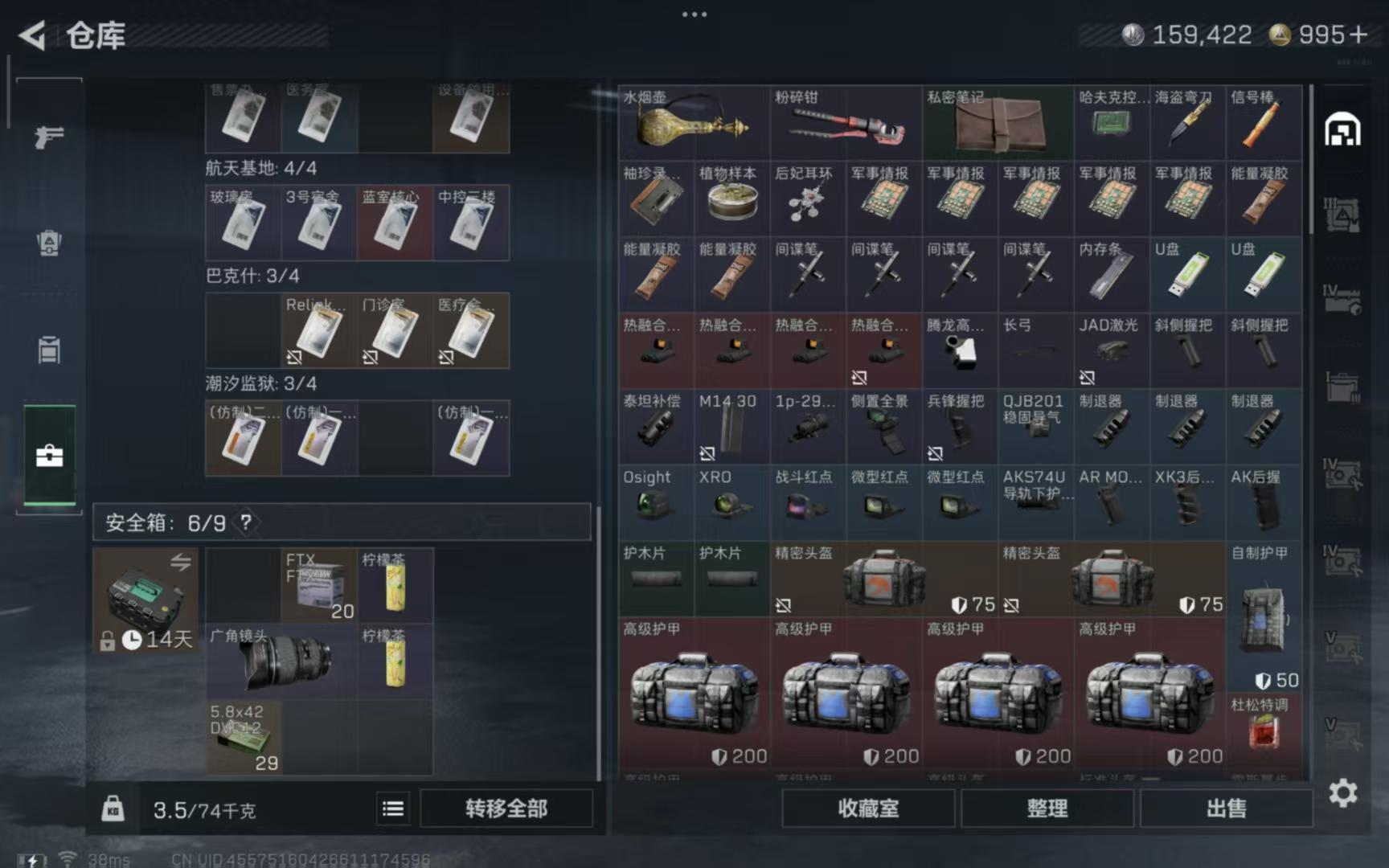
Task: Click the 3.5/74千克 weight readout
Action: [x=204, y=810]
